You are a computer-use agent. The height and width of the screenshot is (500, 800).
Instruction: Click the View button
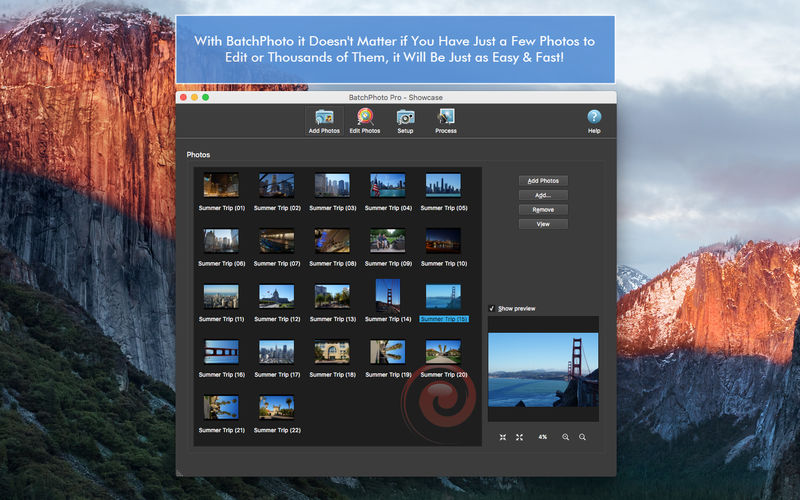543,224
